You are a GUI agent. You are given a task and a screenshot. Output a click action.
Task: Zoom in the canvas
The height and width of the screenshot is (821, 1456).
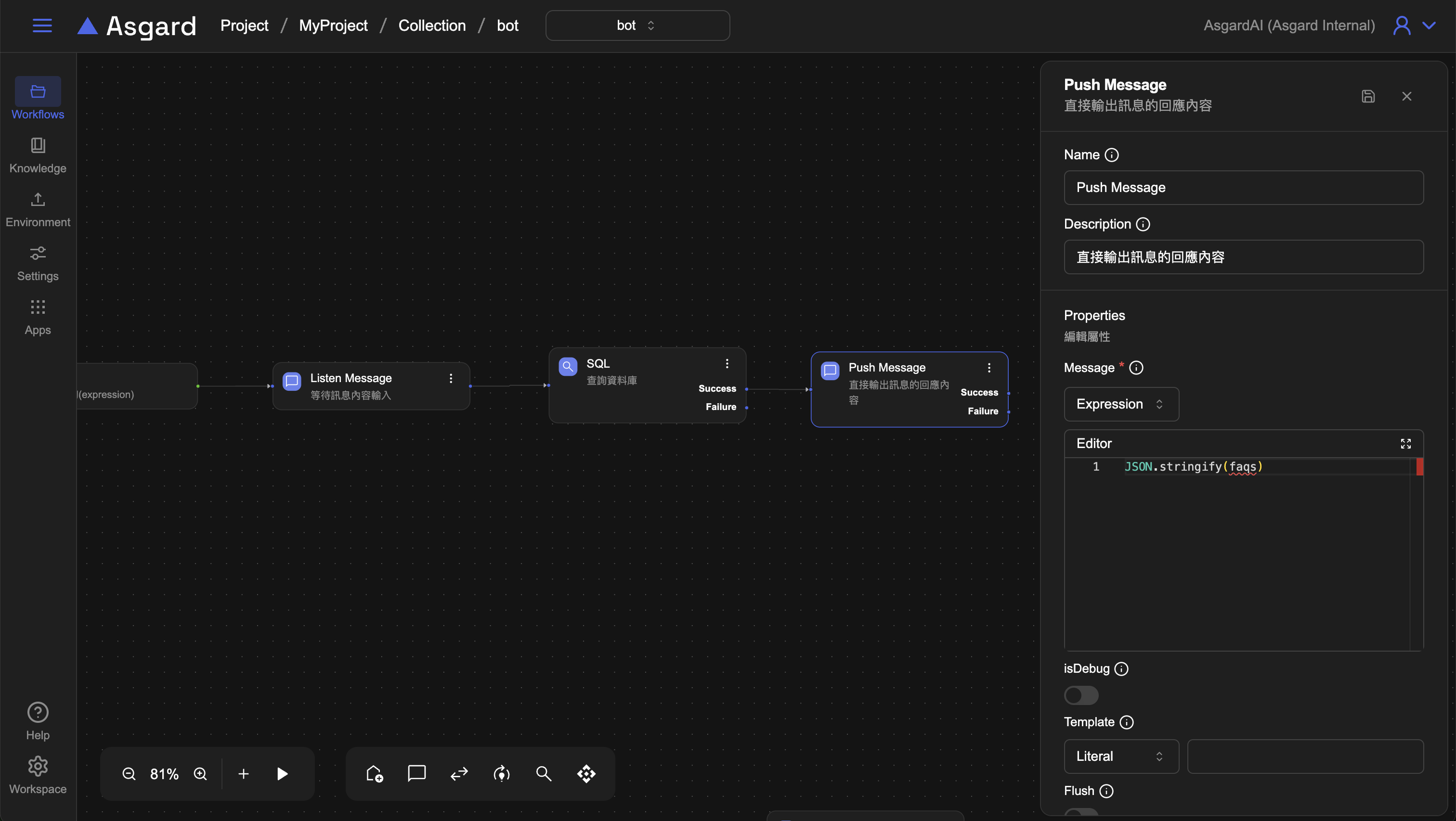[x=200, y=773]
